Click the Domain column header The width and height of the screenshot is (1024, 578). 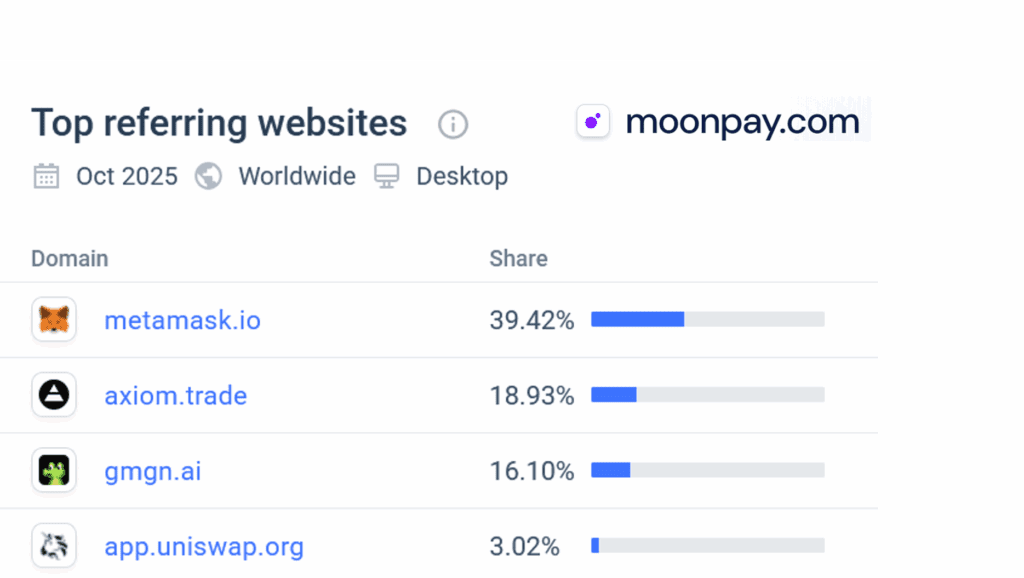[69, 258]
